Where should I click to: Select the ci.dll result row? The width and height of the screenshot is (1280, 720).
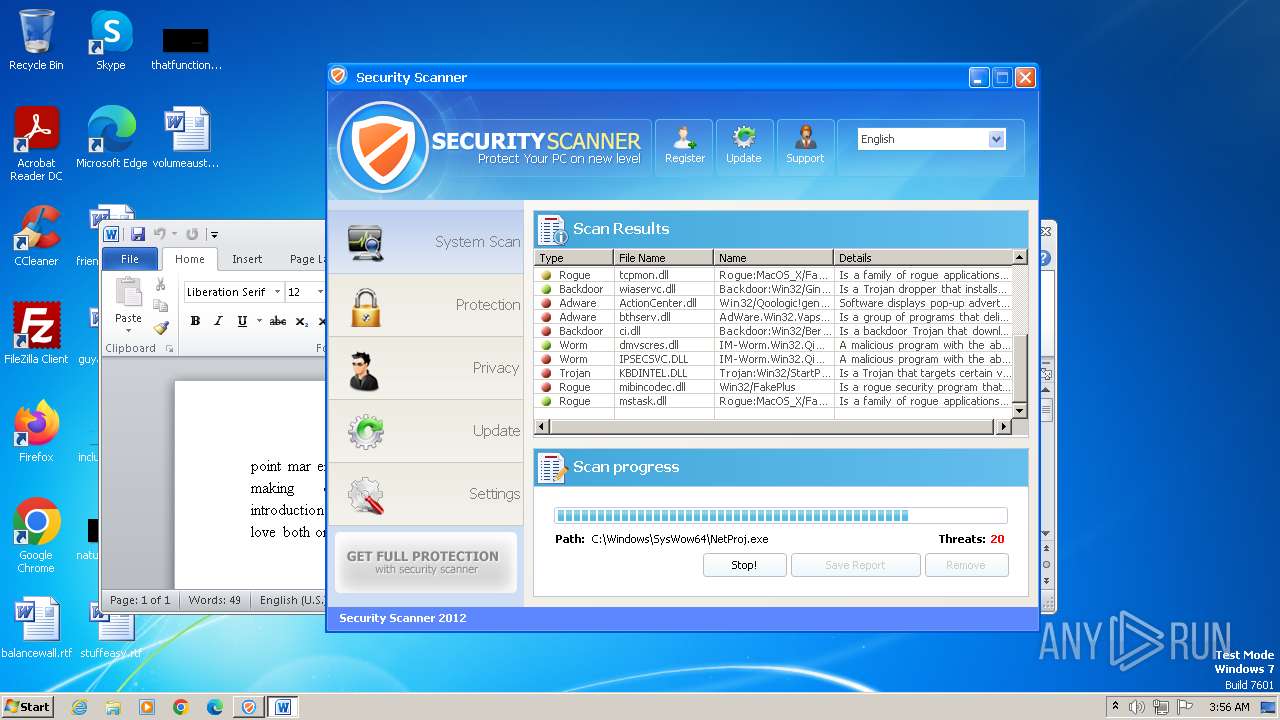click(x=773, y=331)
